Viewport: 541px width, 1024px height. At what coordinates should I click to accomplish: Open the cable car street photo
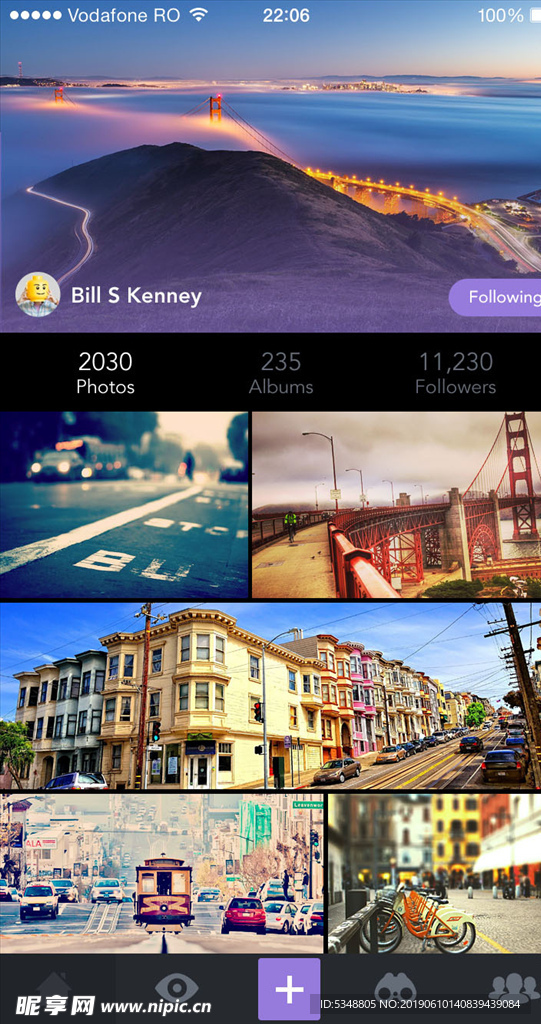pyautogui.click(x=161, y=873)
